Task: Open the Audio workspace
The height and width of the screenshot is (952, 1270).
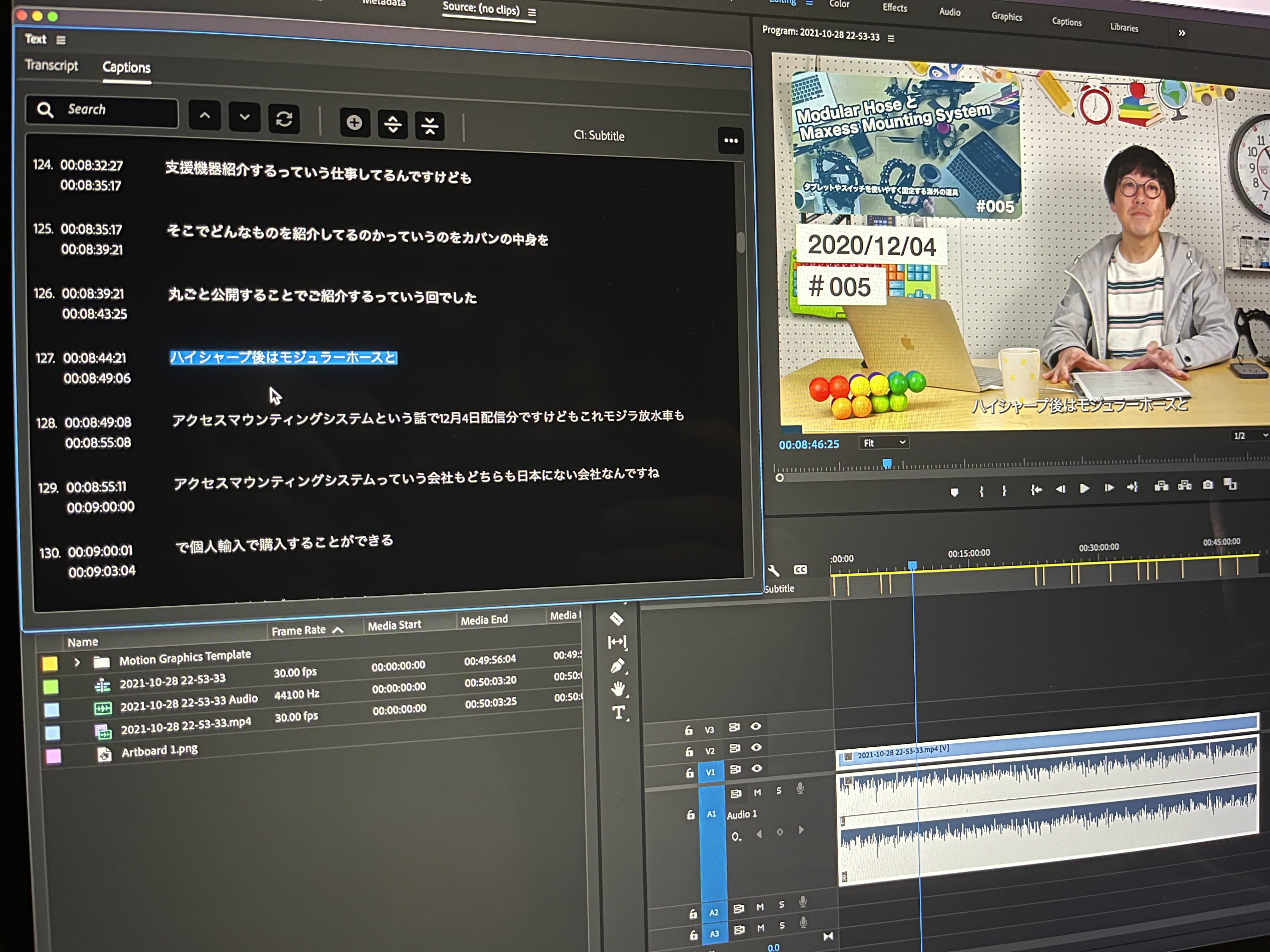Action: (x=950, y=11)
